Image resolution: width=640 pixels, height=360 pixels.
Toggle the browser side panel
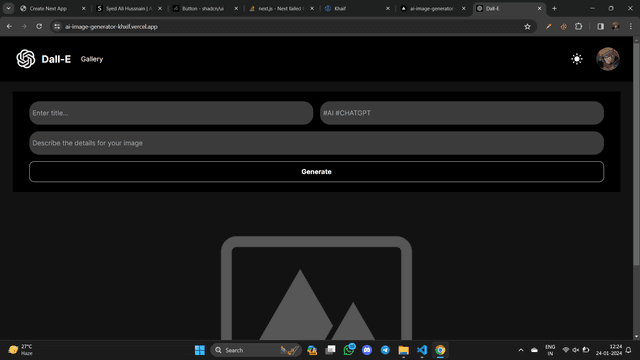(x=600, y=27)
